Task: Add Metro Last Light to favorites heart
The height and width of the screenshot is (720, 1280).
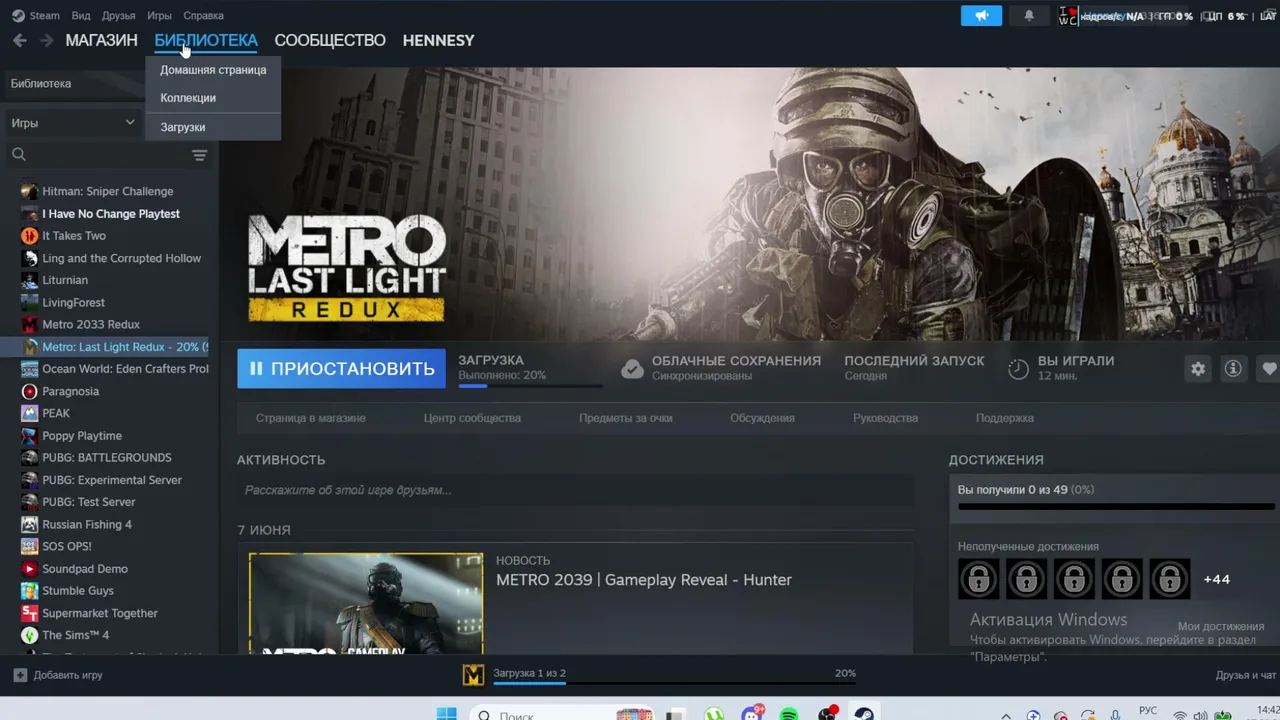Action: pyautogui.click(x=1268, y=369)
